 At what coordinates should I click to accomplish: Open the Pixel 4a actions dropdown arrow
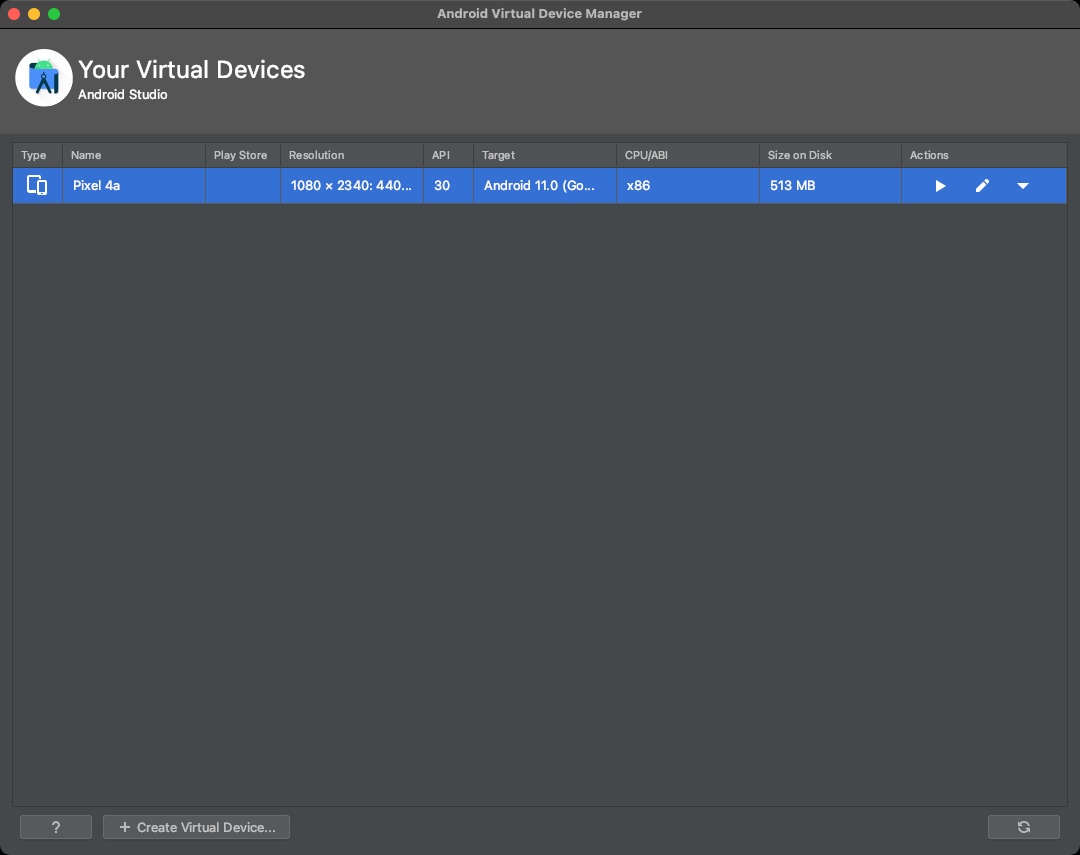click(1023, 186)
